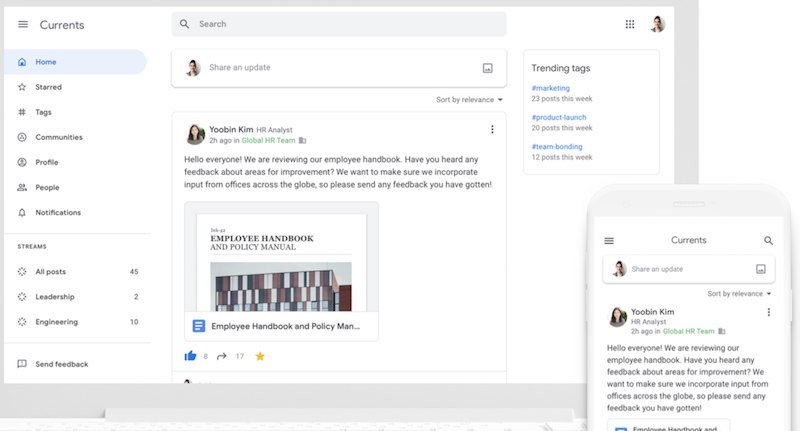Open Global HR Team link in phone post
800x431 pixels.
click(x=688, y=332)
